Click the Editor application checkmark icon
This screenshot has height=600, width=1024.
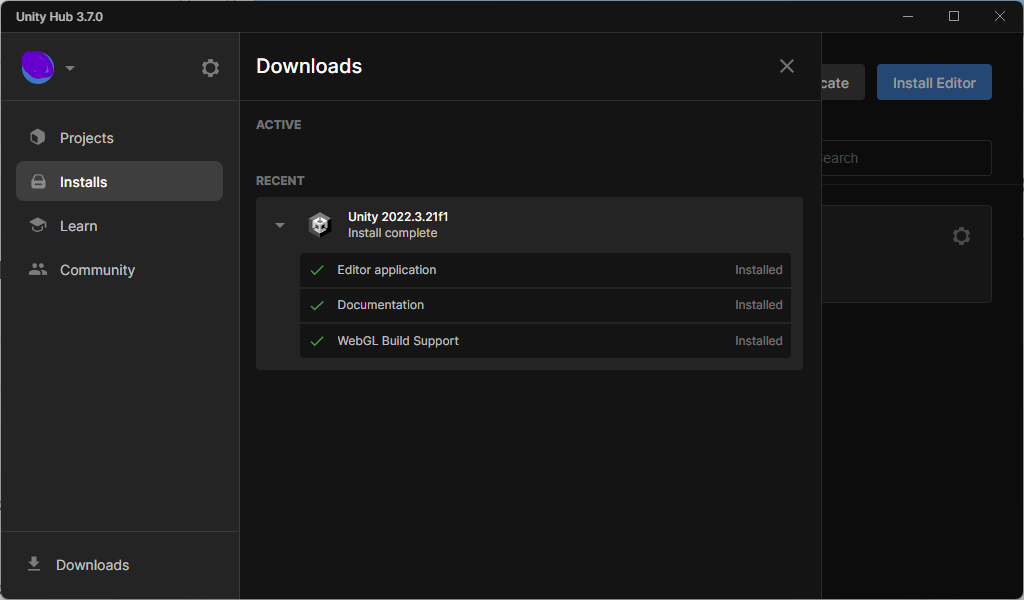click(317, 270)
